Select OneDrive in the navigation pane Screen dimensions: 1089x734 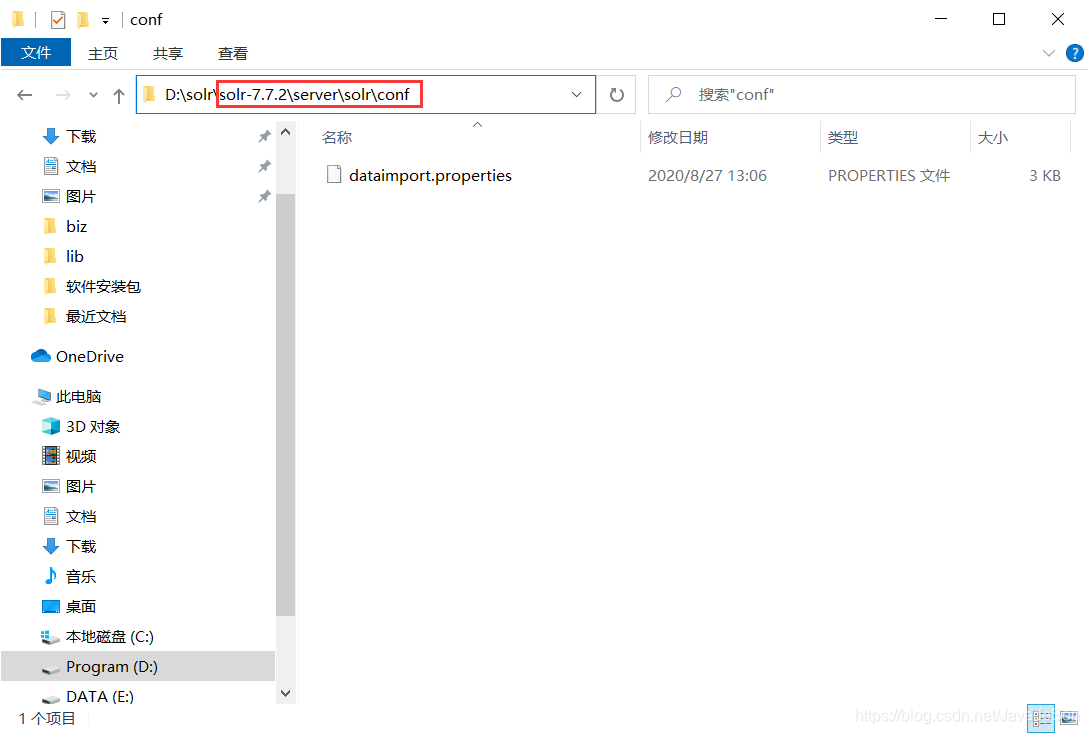pos(90,356)
